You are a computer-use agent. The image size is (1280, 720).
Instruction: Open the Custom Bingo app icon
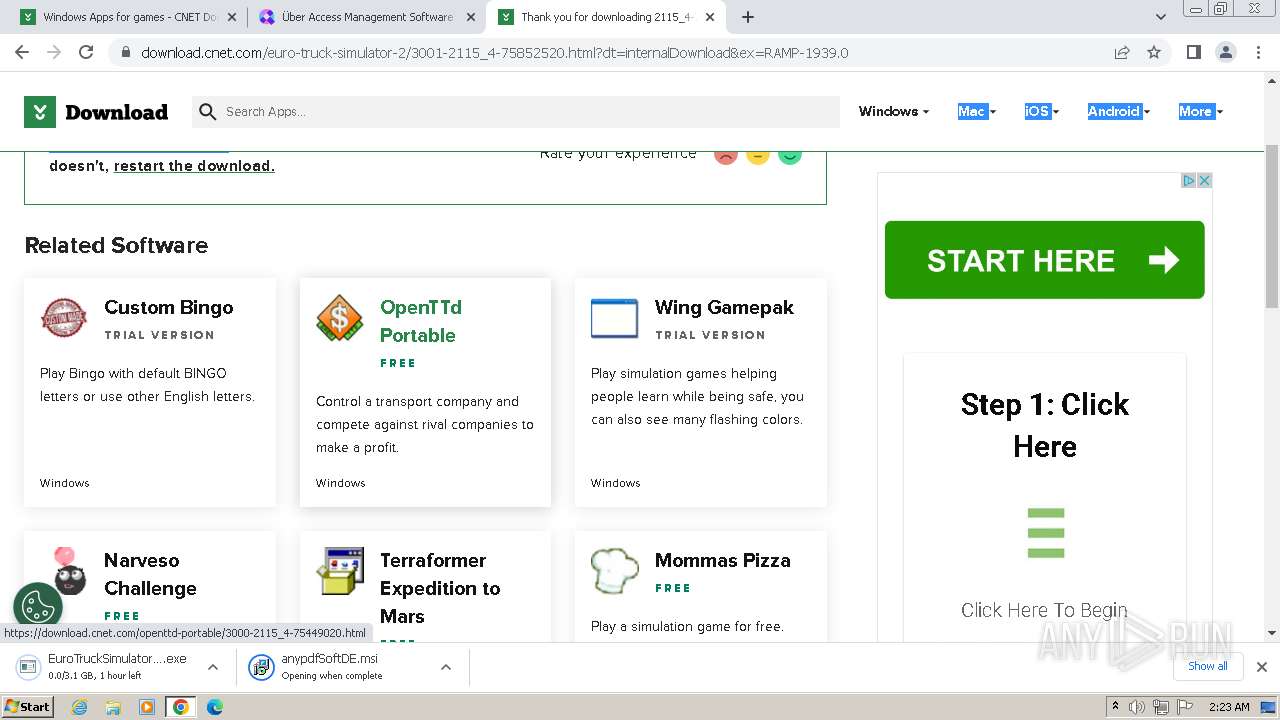(x=64, y=319)
